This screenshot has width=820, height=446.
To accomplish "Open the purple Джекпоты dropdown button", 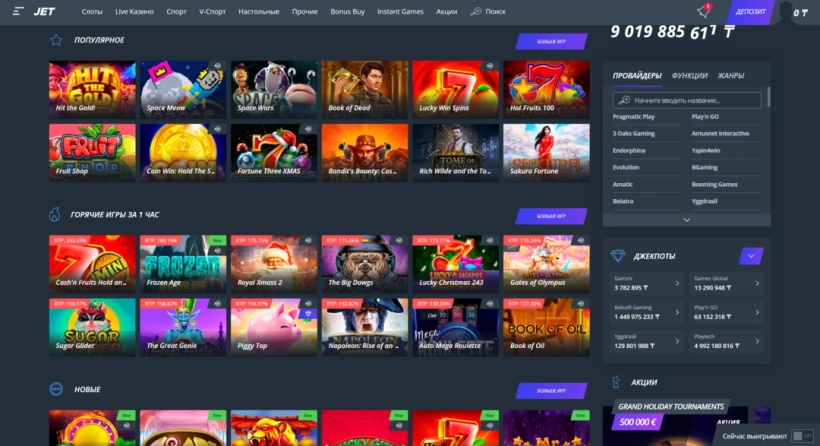I will click(x=750, y=255).
